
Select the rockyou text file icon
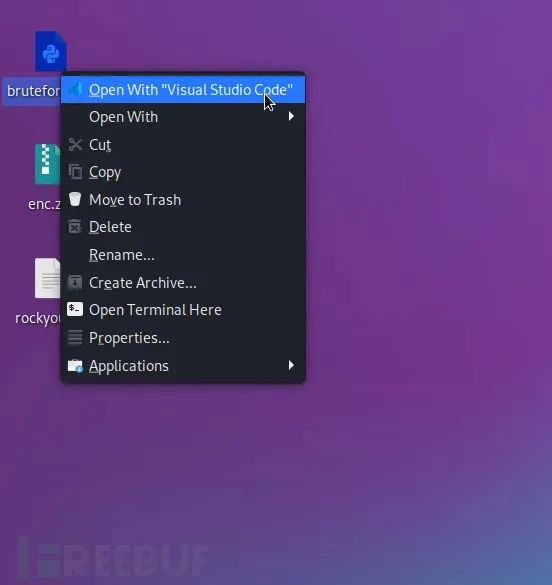[x=47, y=278]
